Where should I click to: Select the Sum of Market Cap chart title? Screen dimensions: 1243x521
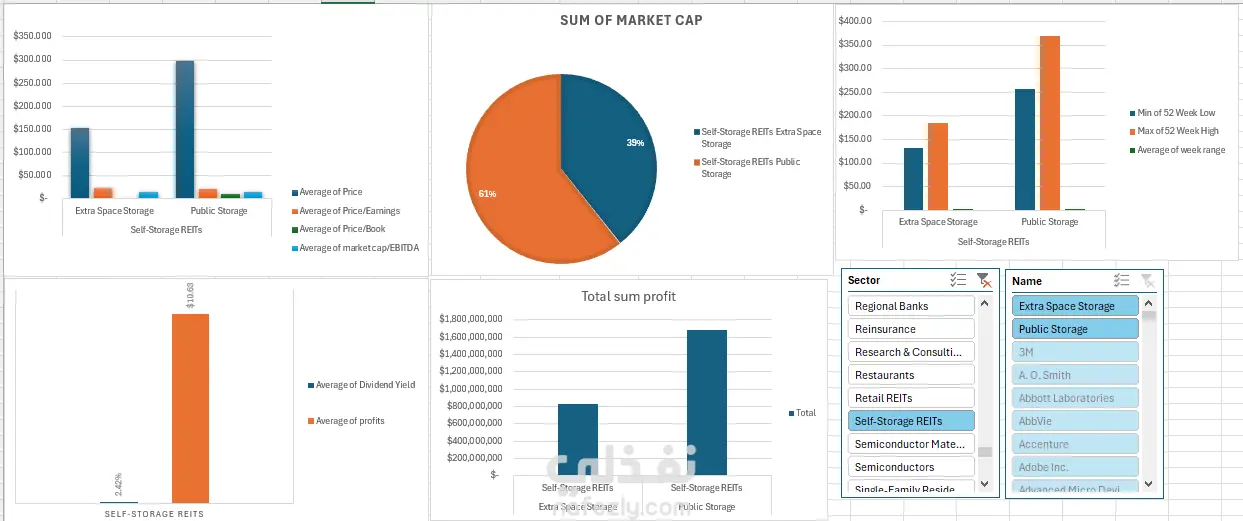630,20
